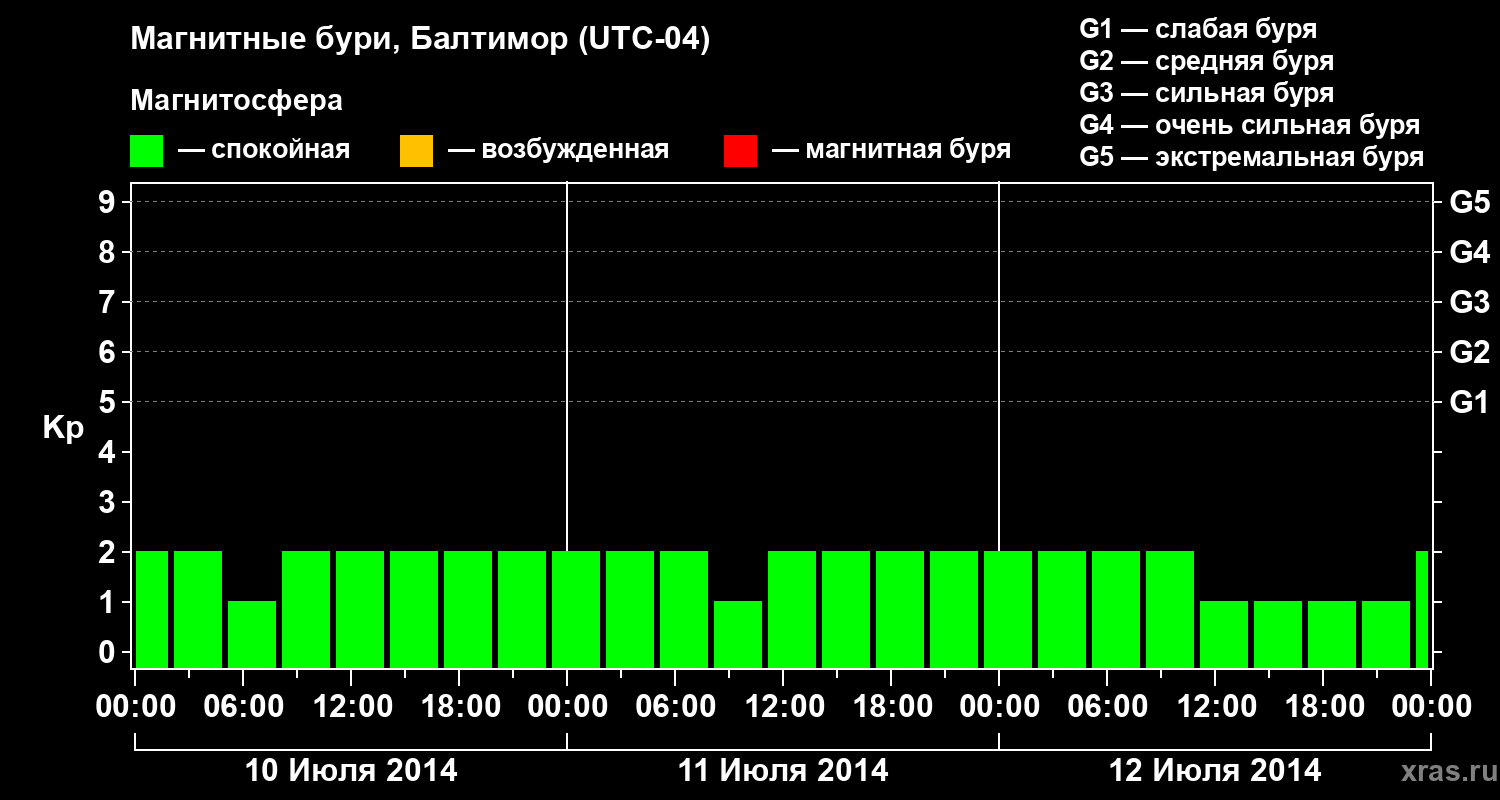Click '12:00' time label above 10 Июля

pos(351,706)
